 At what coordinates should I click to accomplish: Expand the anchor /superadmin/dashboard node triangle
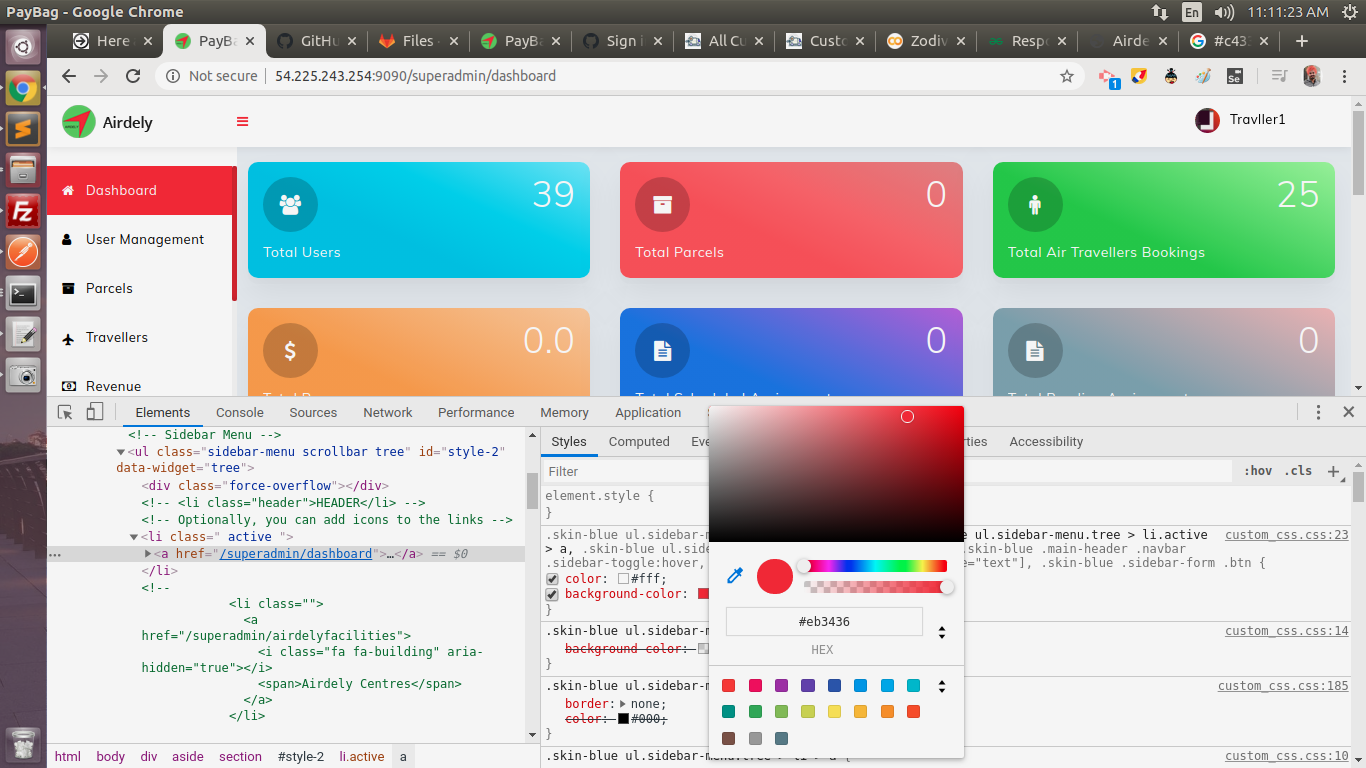pyautogui.click(x=149, y=554)
